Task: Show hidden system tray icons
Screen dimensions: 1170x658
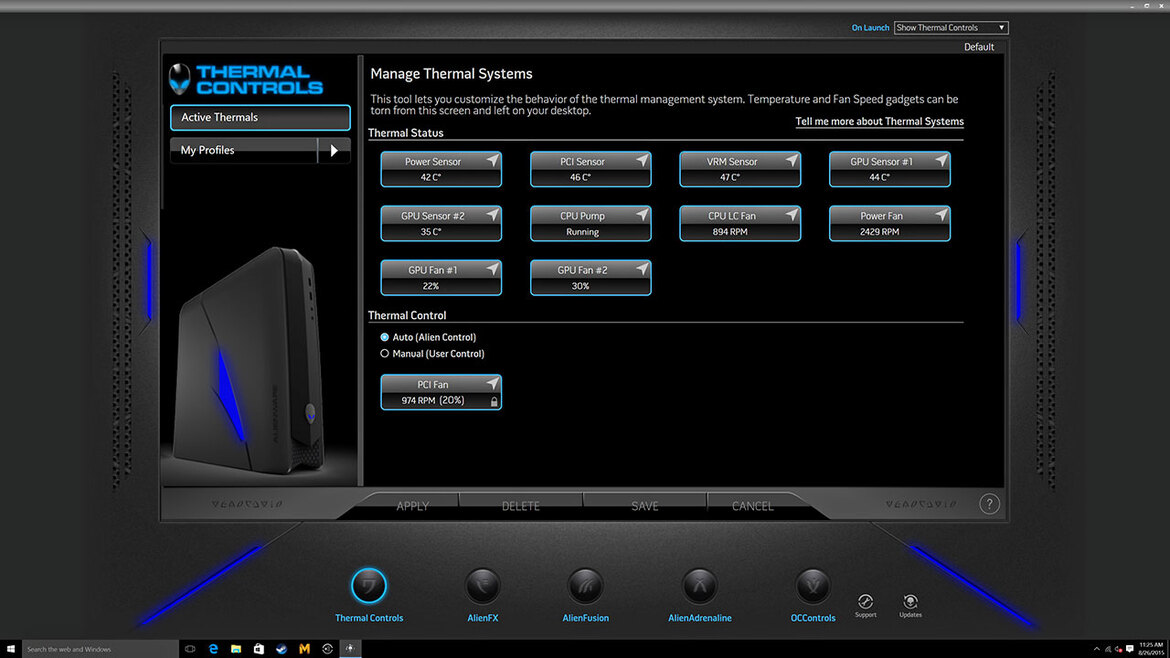Action: 1096,649
